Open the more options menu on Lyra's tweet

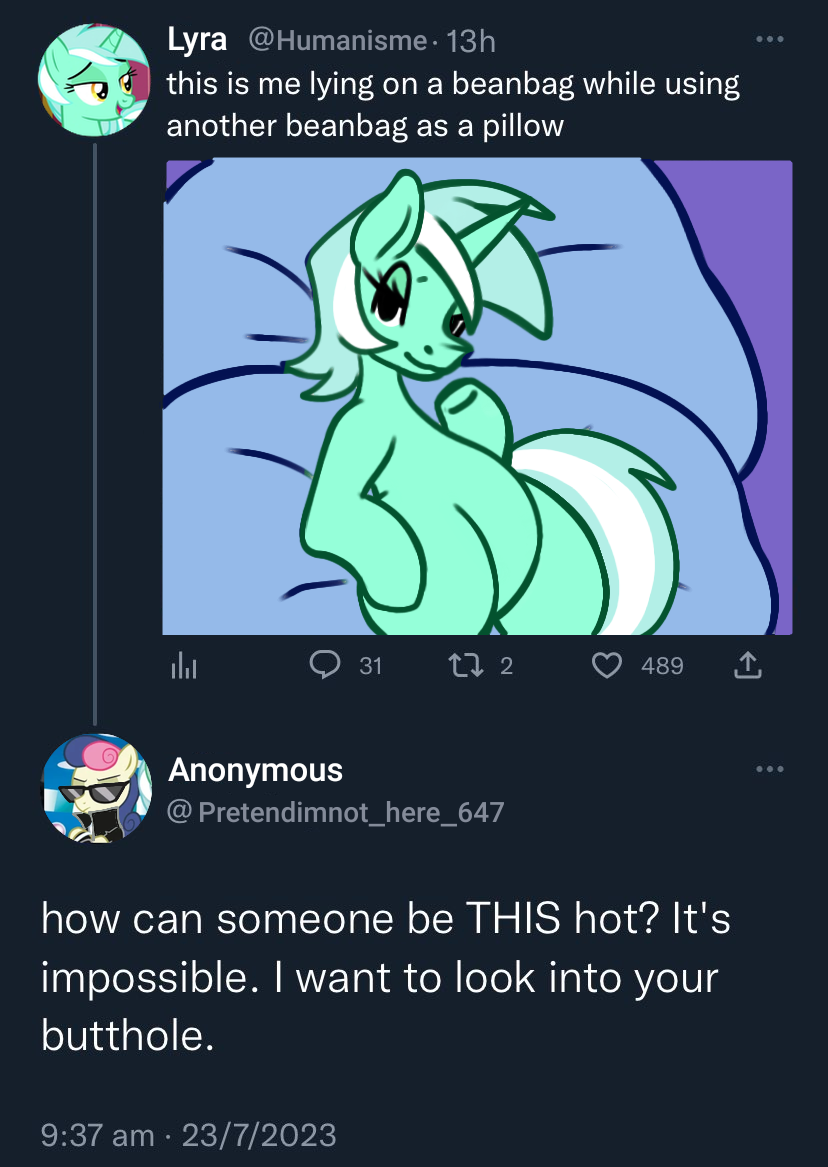(767, 40)
